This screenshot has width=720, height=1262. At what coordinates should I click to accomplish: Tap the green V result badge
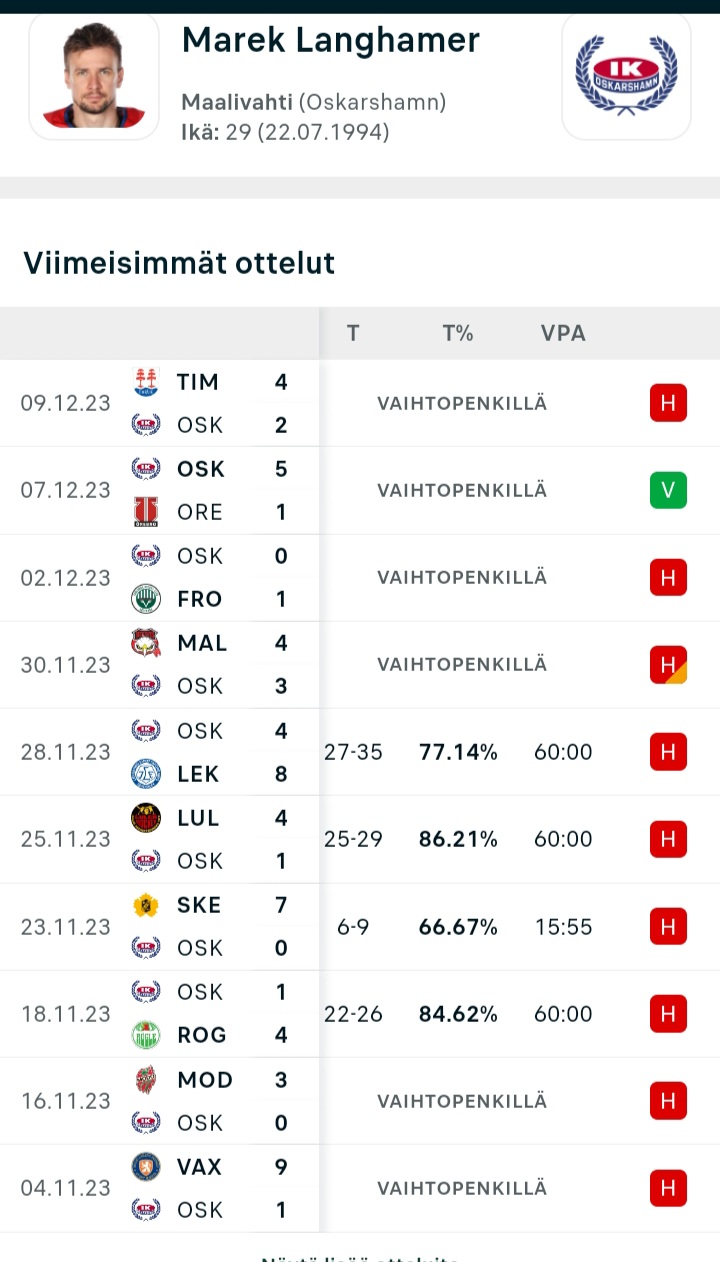pyautogui.click(x=668, y=490)
